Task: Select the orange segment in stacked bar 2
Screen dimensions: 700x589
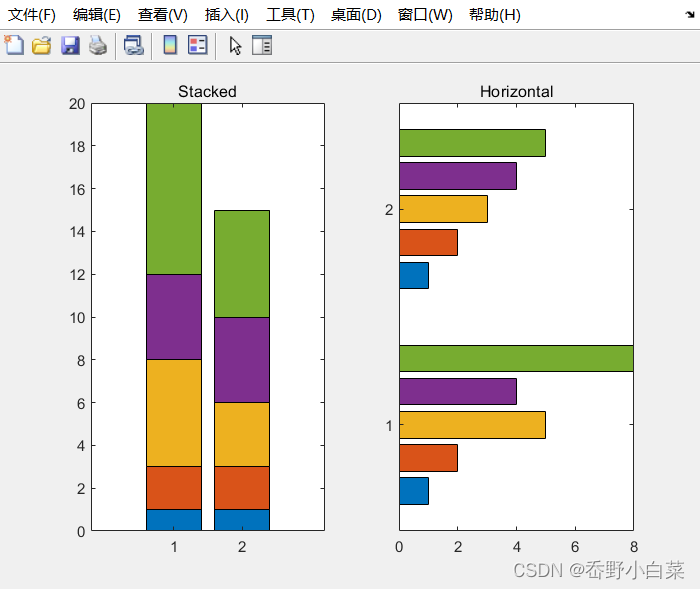Action: pyautogui.click(x=242, y=488)
